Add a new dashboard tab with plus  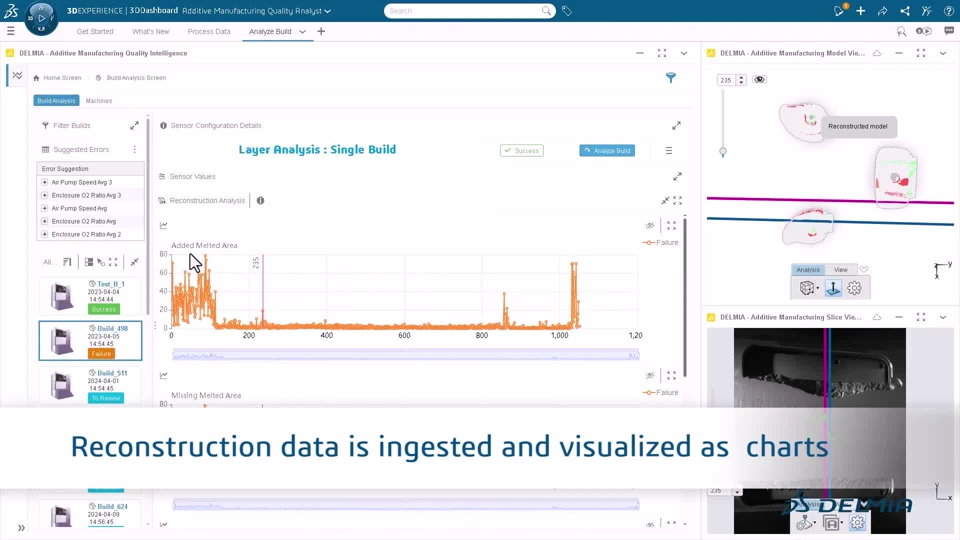(321, 31)
